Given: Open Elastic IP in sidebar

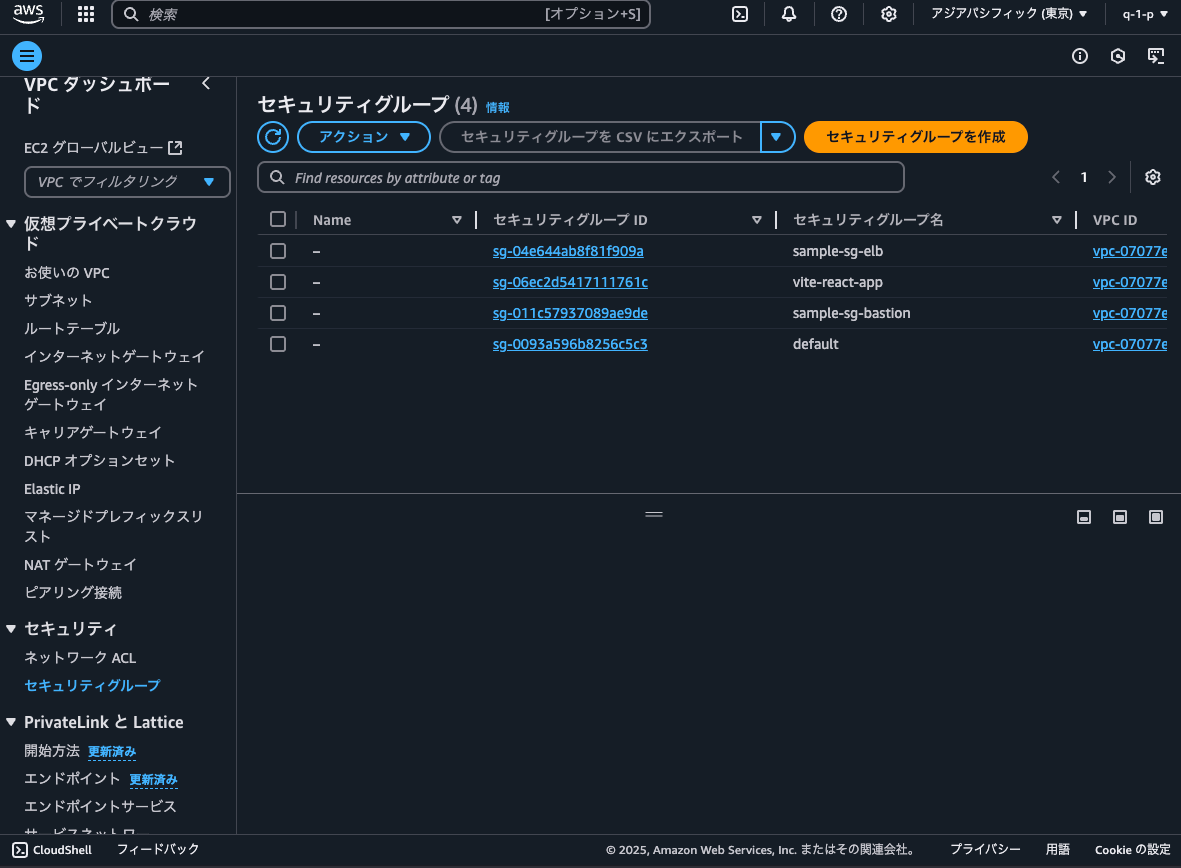Looking at the screenshot, I should [52, 489].
